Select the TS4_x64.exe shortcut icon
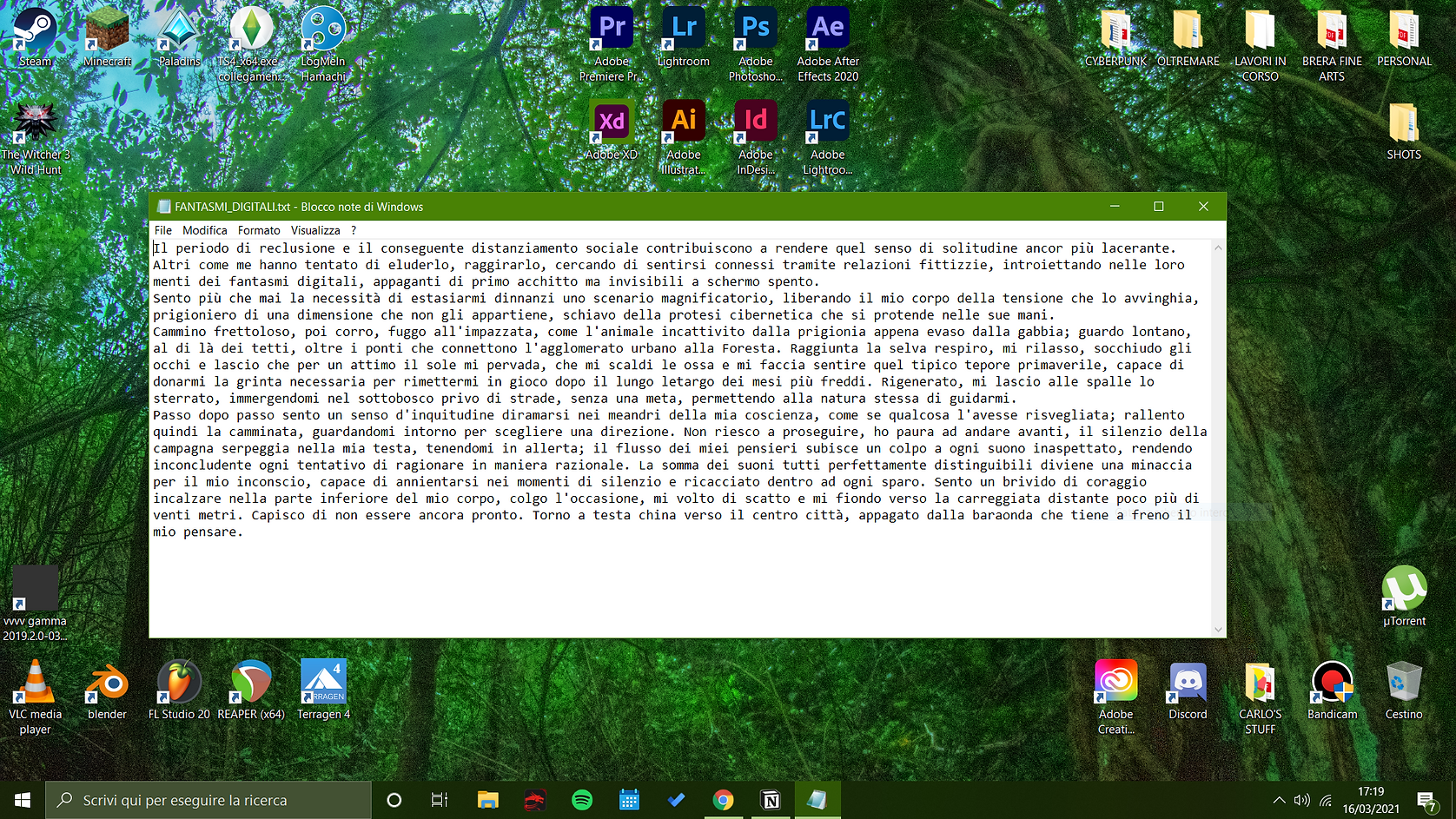Viewport: 1456px width, 819px height. click(x=251, y=43)
